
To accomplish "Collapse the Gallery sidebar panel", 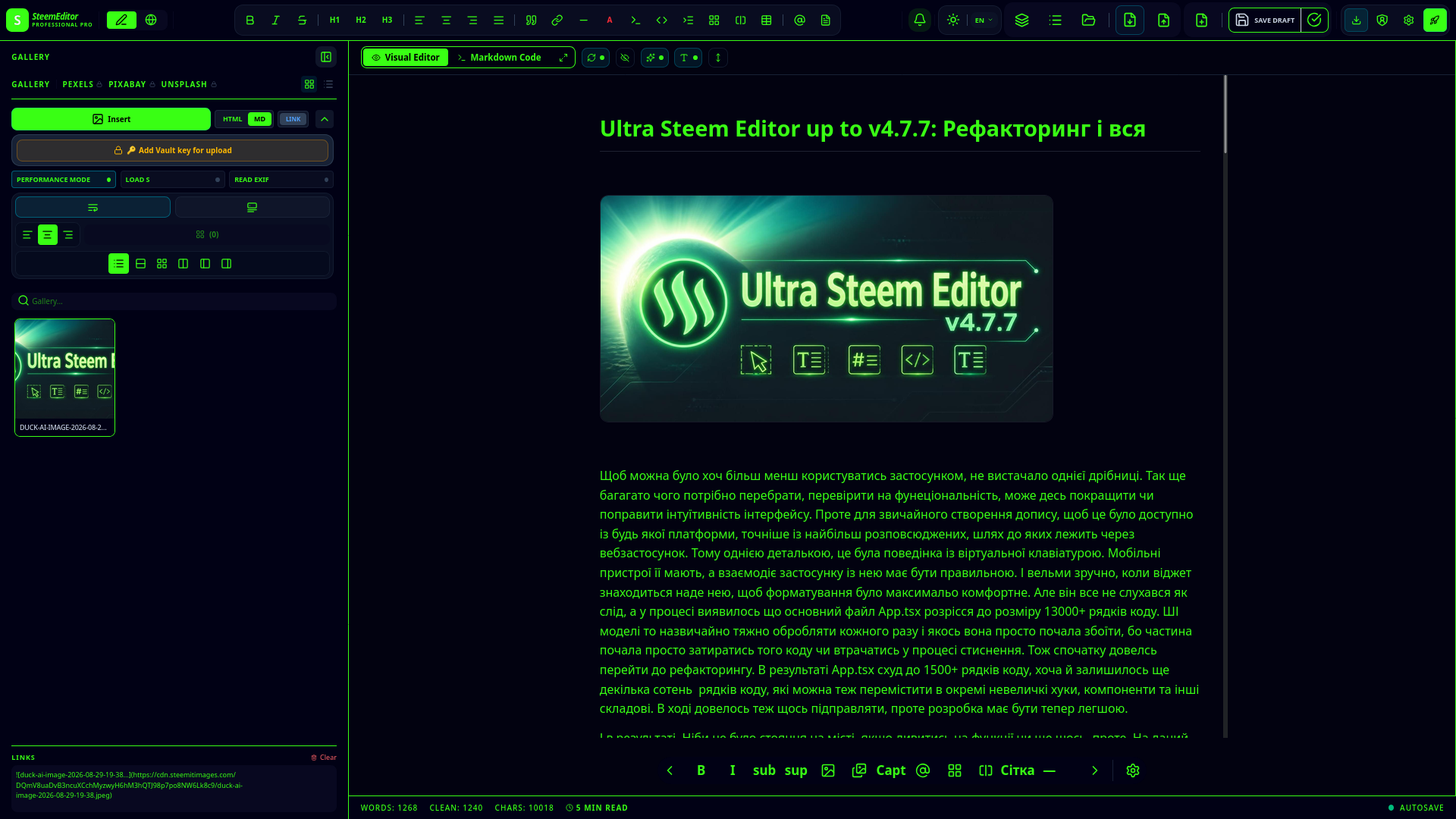I will (326, 57).
